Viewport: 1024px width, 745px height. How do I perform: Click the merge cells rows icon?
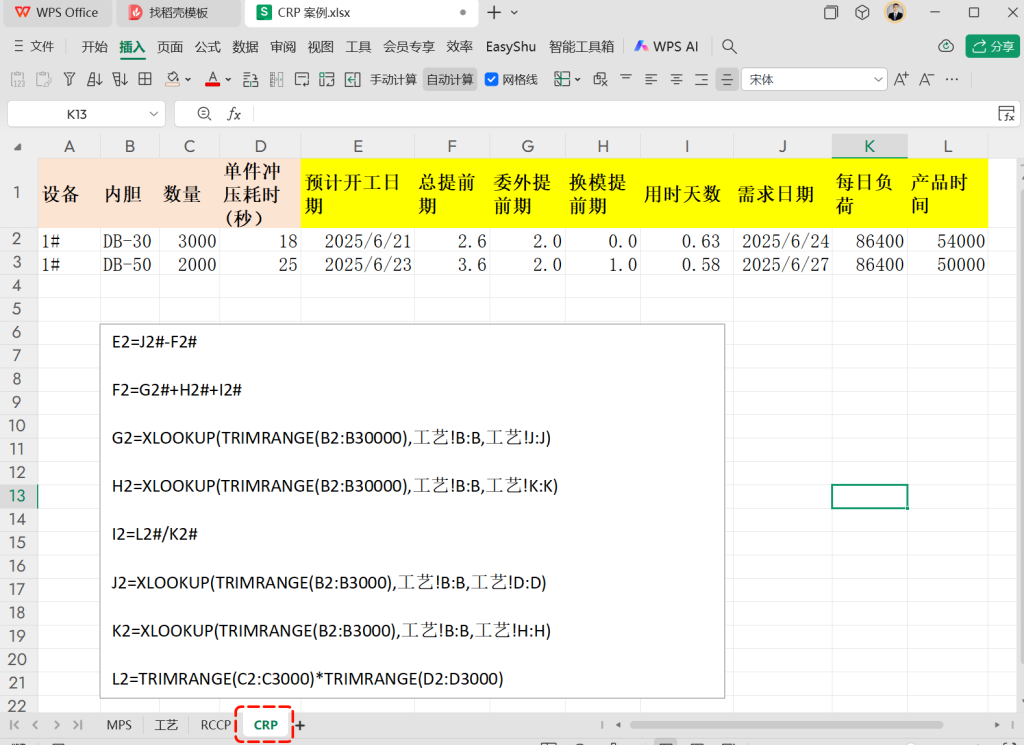coord(327,80)
